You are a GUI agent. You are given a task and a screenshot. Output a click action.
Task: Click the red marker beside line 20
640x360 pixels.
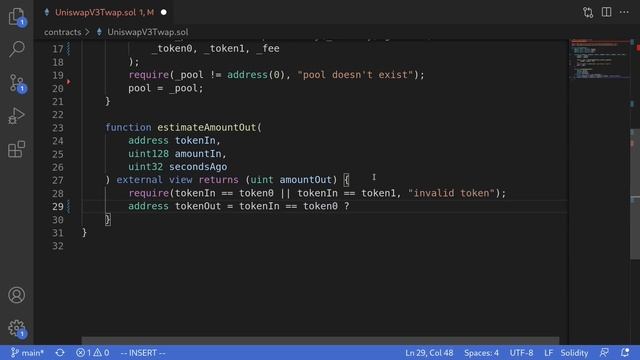pyautogui.click(x=69, y=82)
